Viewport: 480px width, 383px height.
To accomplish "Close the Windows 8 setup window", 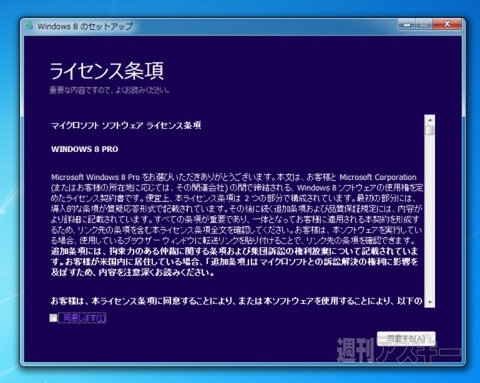I will [x=447, y=24].
